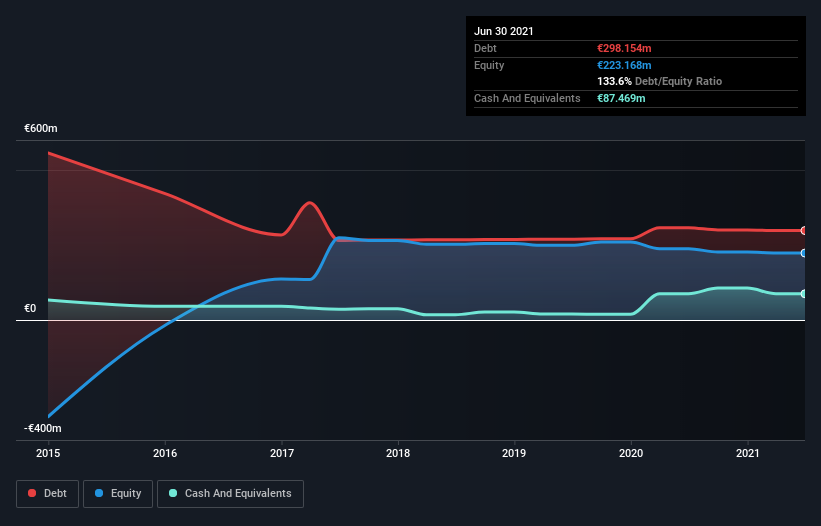This screenshot has width=821, height=526.
Task: Click the Equity row label in tooltip
Action: [489, 65]
